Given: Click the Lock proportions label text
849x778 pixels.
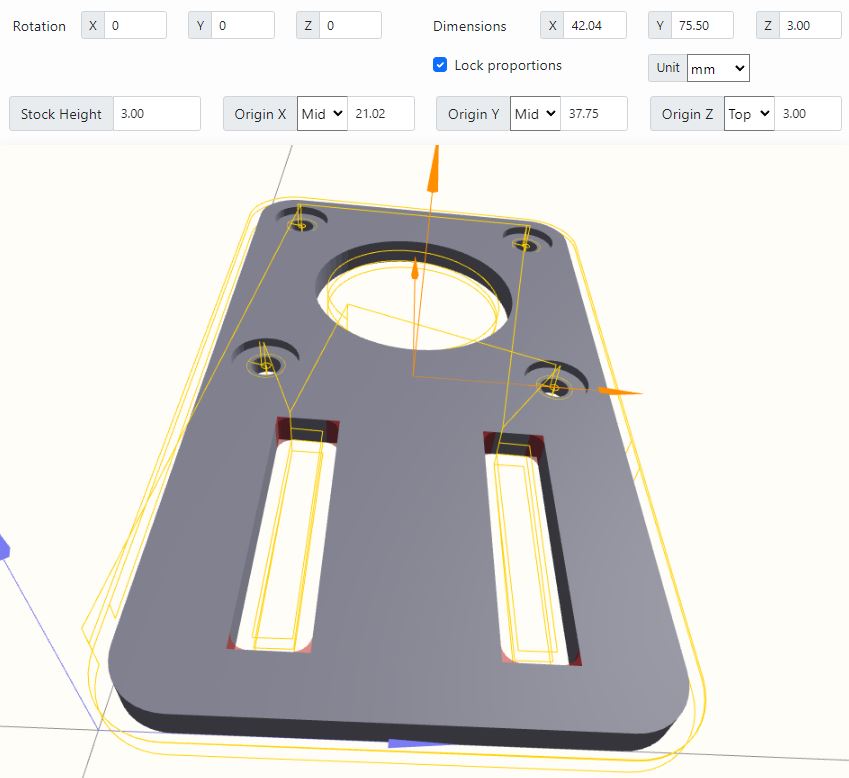Looking at the screenshot, I should point(508,66).
